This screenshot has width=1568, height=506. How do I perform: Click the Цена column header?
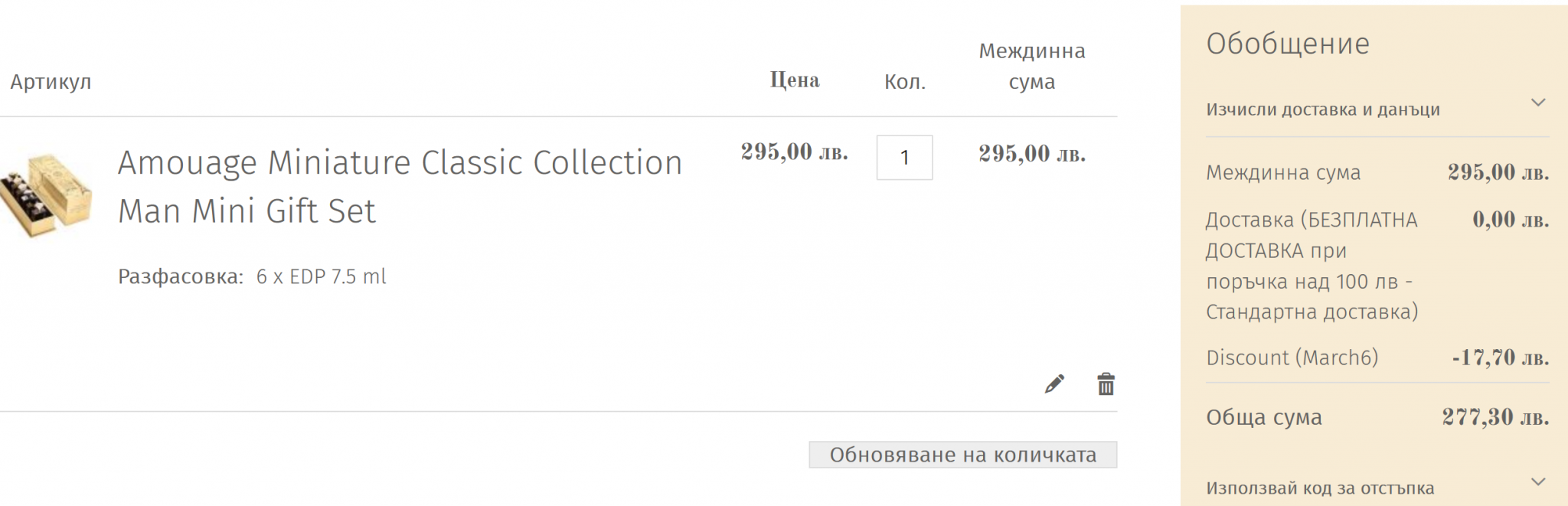tap(795, 80)
